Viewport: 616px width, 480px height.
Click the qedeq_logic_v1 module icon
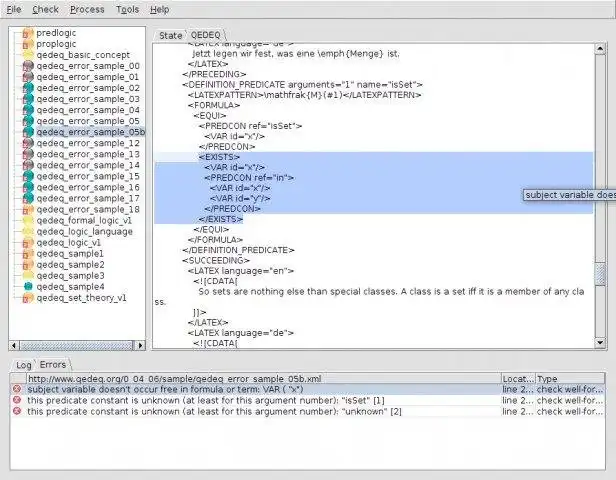tap(28, 242)
